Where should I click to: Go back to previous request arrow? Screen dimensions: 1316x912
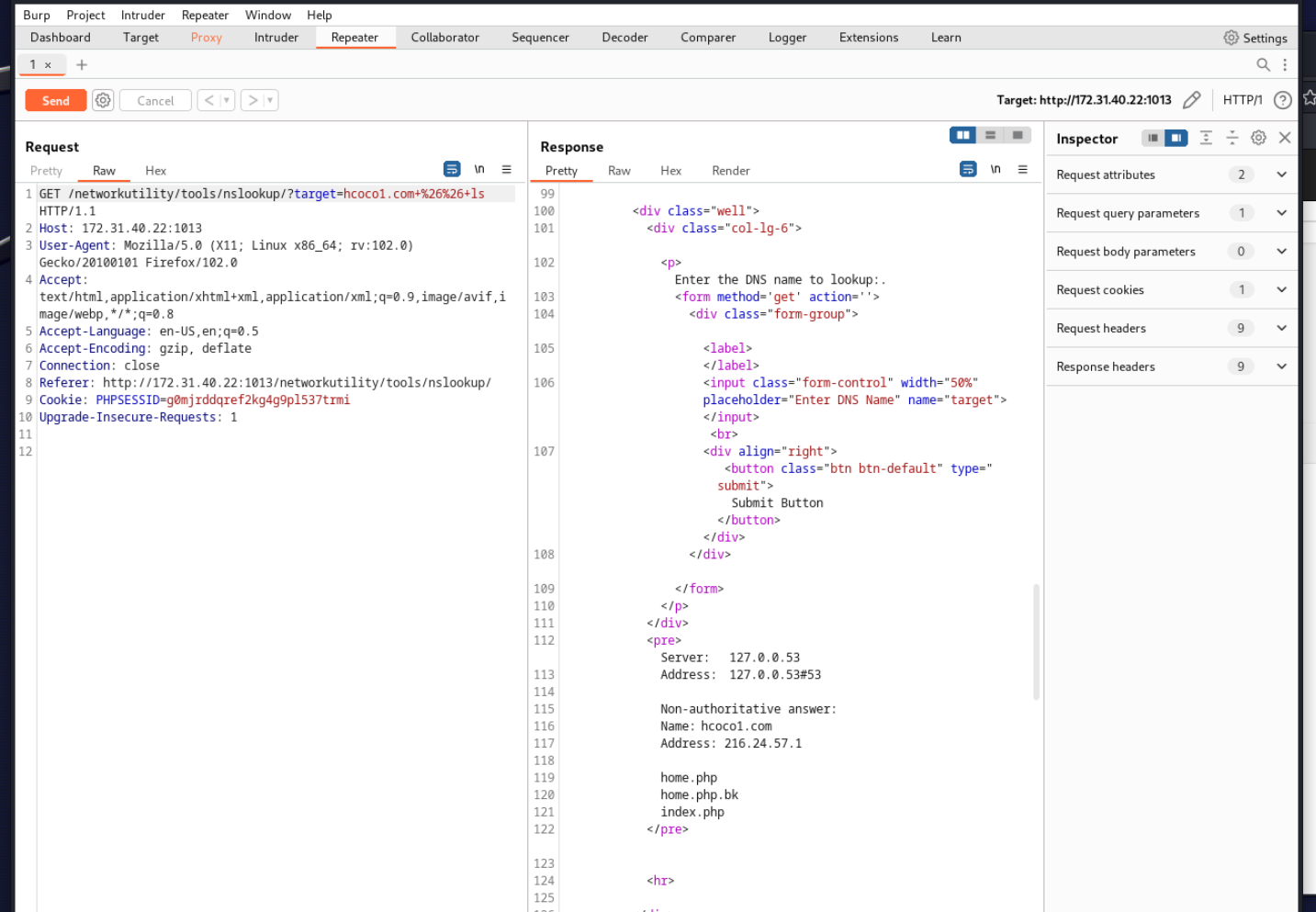coord(208,100)
